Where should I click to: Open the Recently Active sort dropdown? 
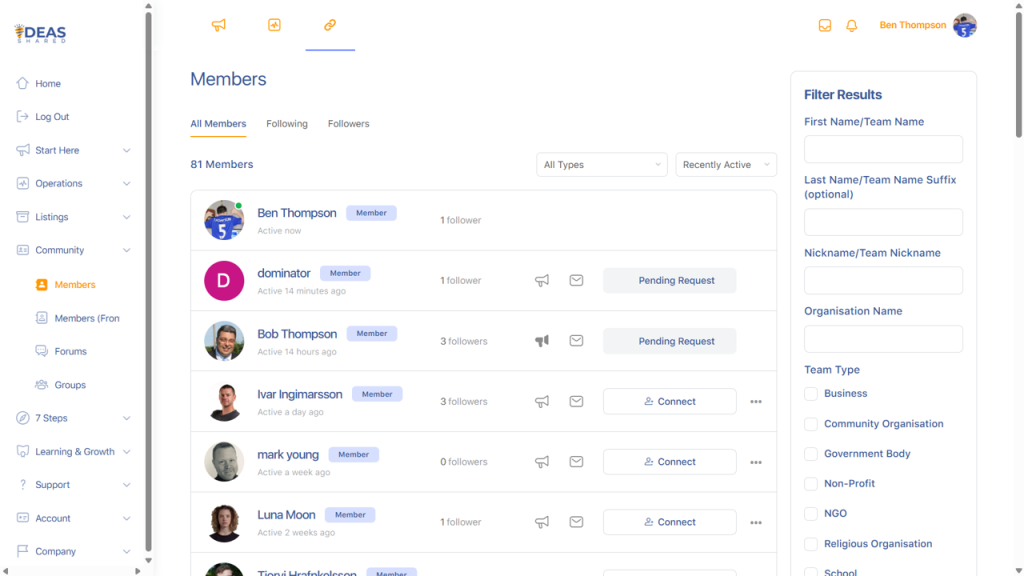(726, 165)
